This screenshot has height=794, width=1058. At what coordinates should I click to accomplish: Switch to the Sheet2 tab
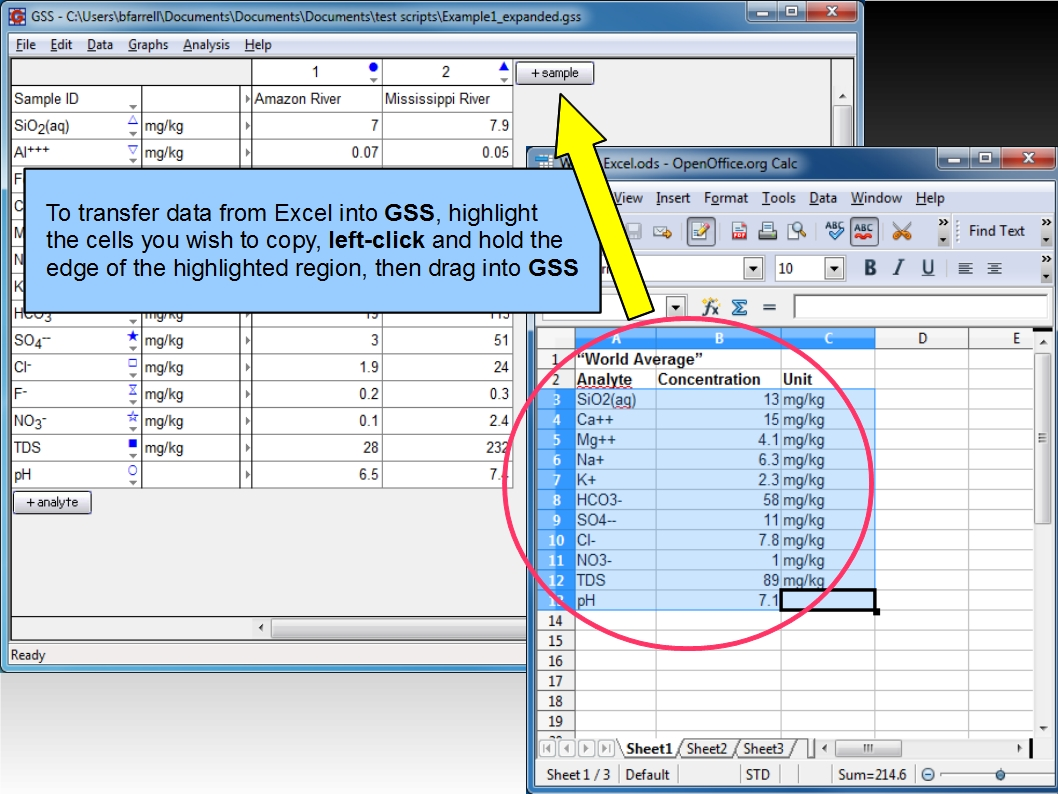click(x=706, y=748)
